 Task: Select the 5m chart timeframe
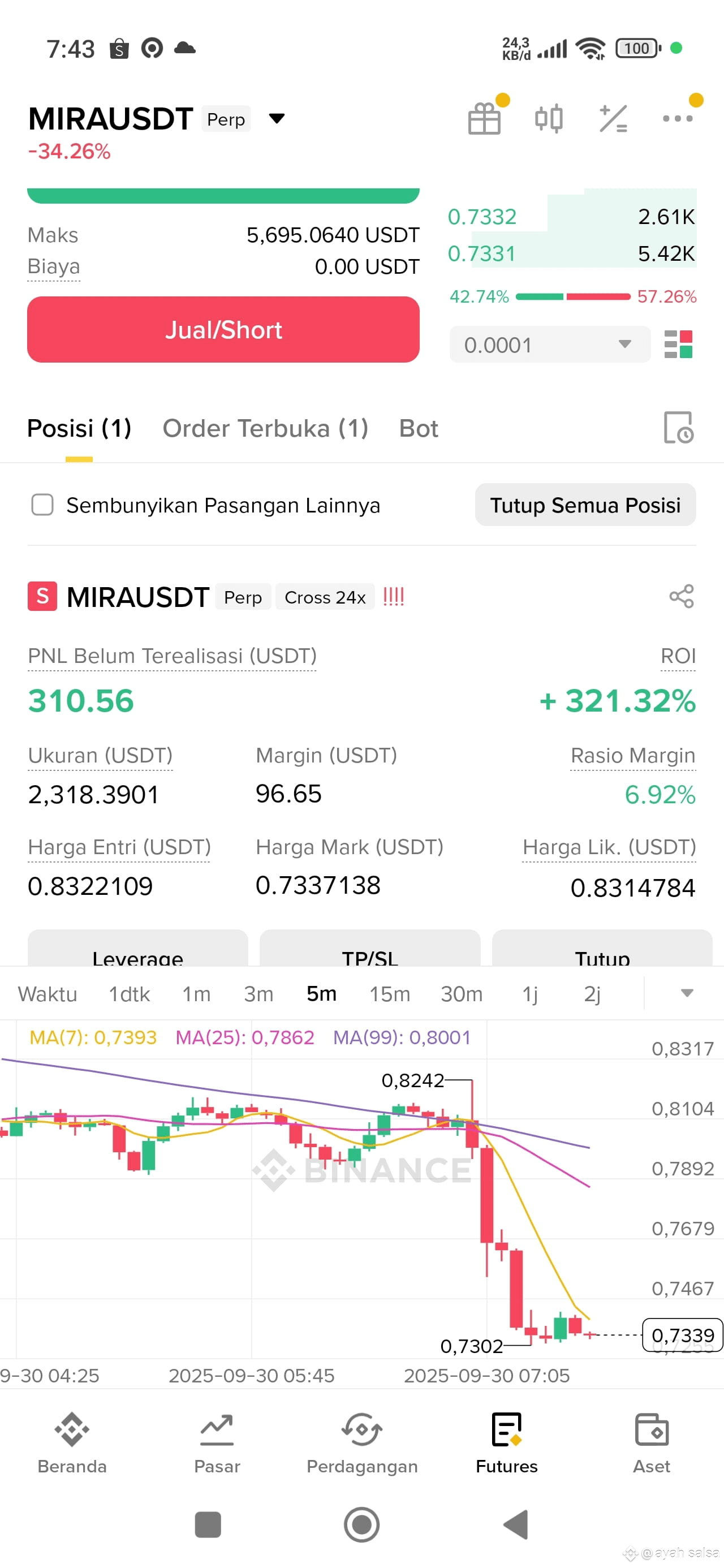(321, 994)
